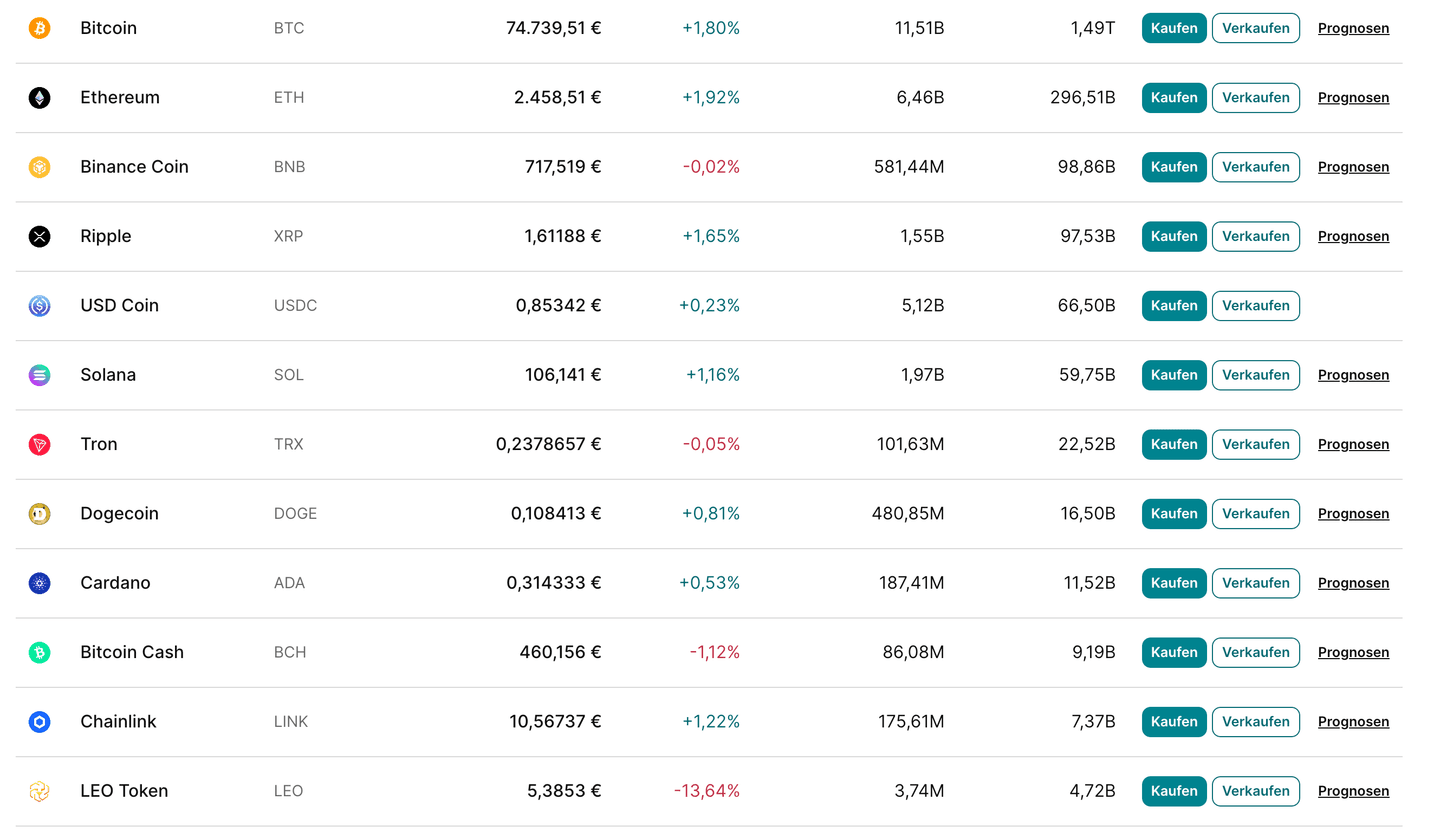Select the Bitcoin Cash name
Image resolution: width=1440 pixels, height=834 pixels.
132,652
